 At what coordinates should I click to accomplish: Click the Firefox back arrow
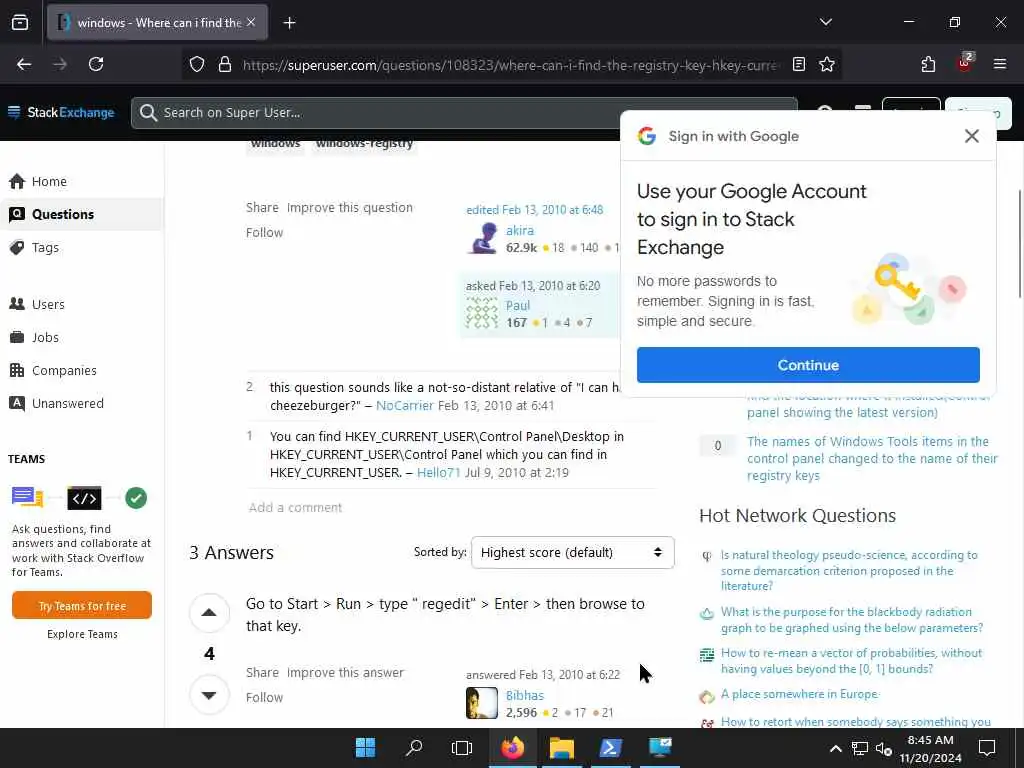coord(24,64)
